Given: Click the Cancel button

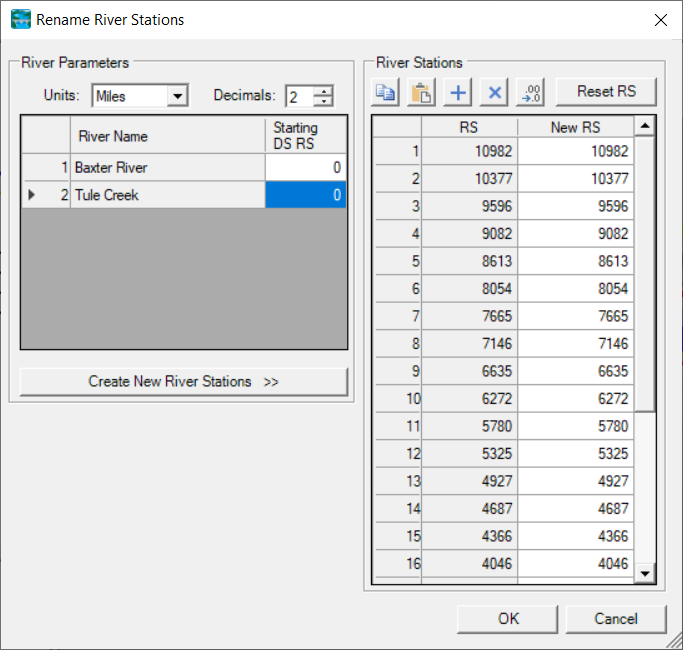Looking at the screenshot, I should click(x=616, y=619).
